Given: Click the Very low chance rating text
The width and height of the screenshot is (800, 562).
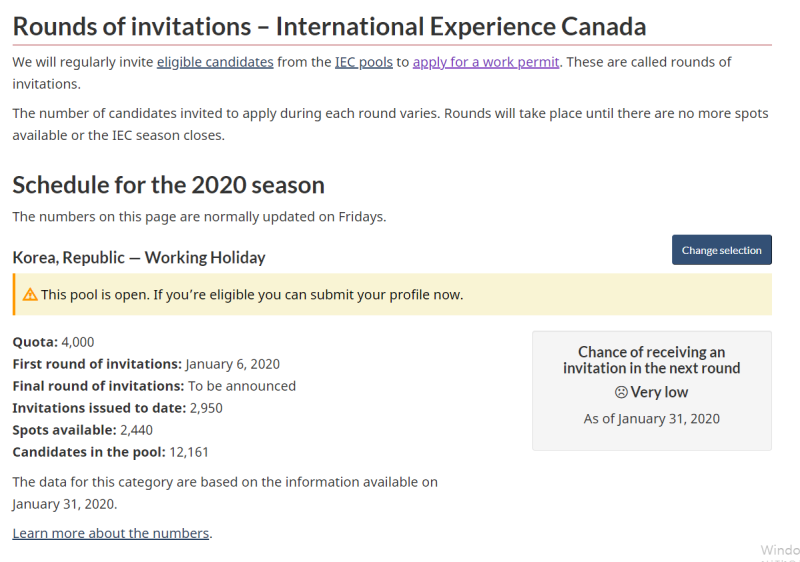Looking at the screenshot, I should tap(659, 392).
